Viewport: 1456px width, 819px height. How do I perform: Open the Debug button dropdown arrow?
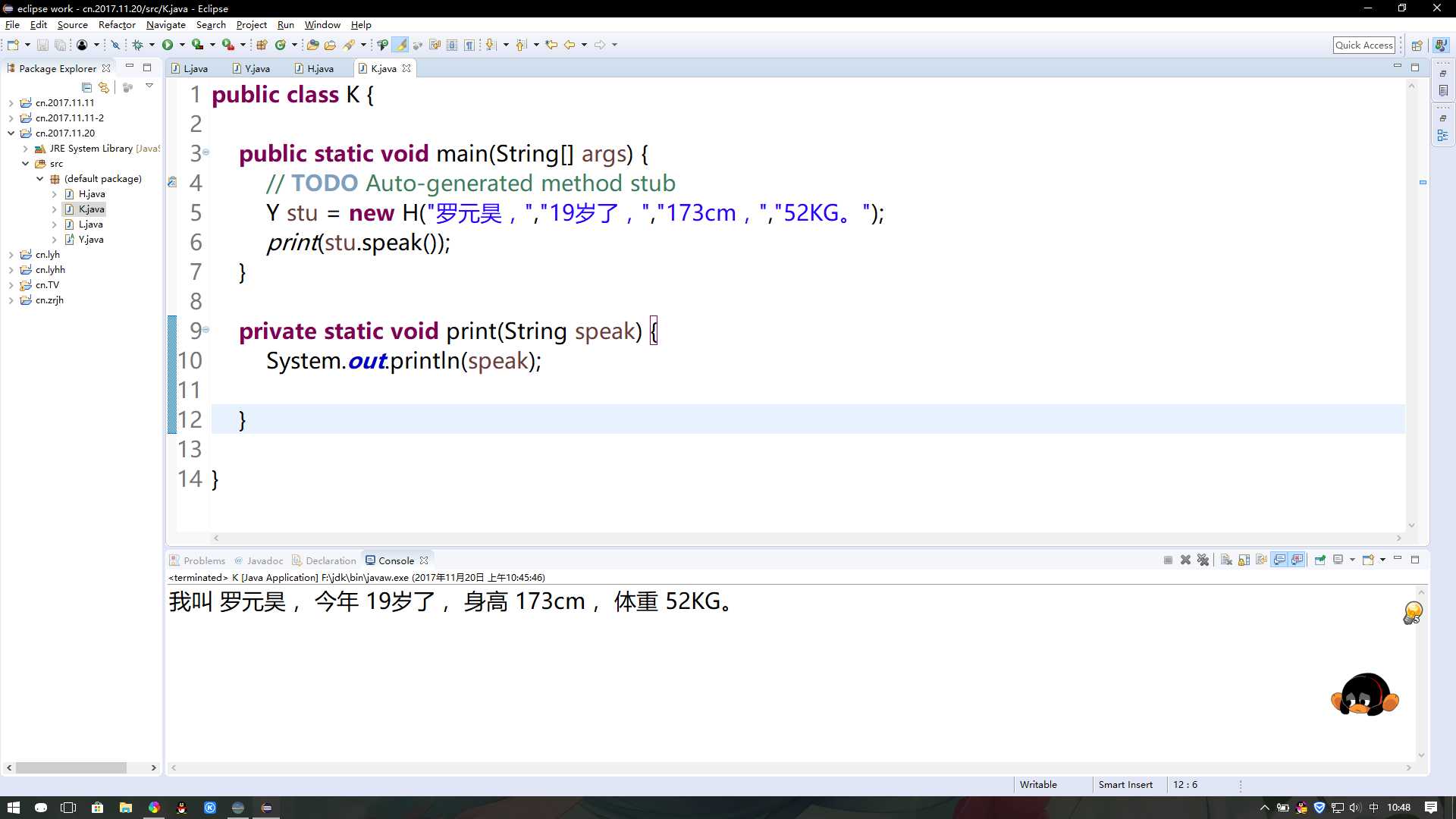click(152, 45)
